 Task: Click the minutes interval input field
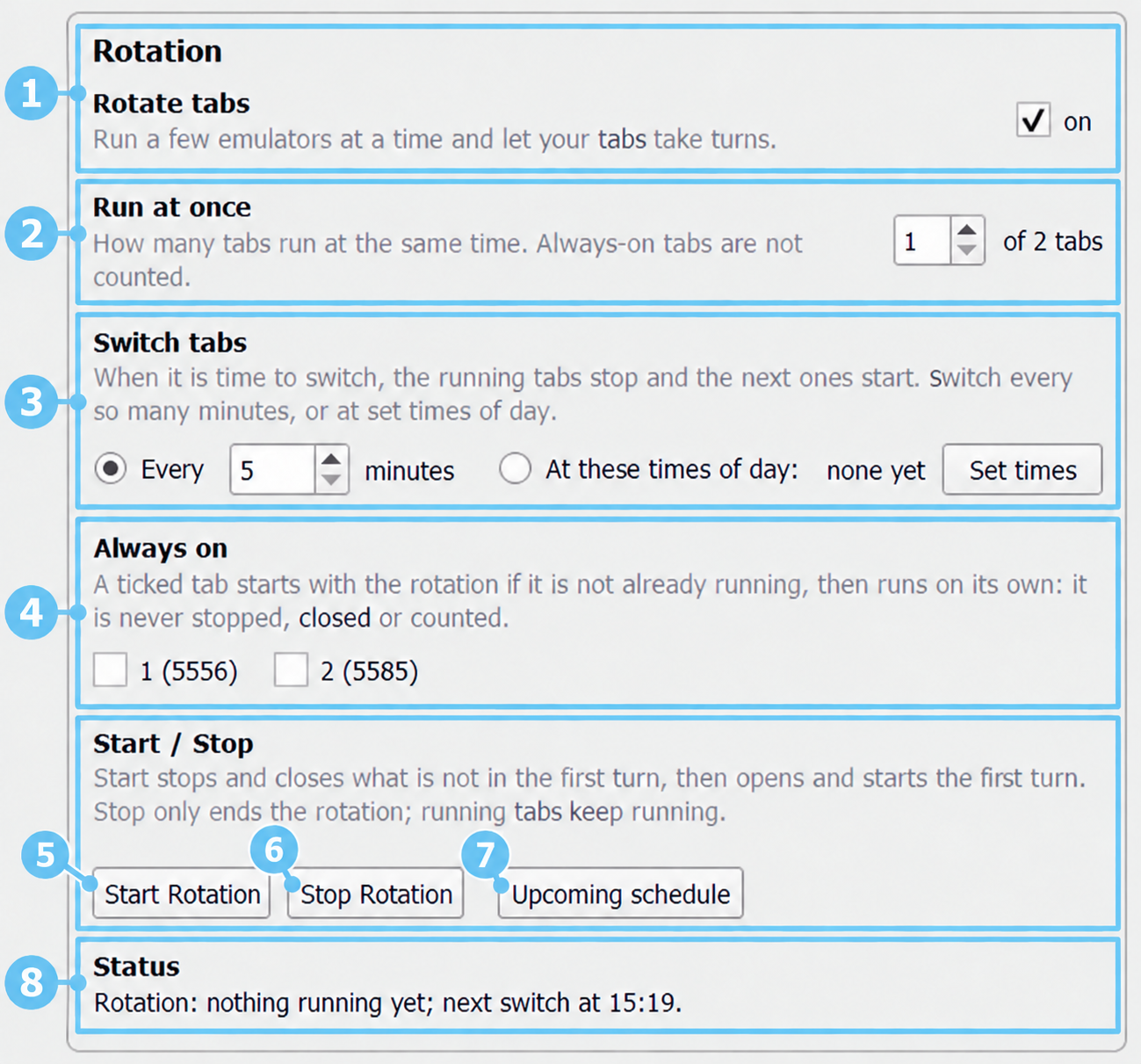(271, 470)
